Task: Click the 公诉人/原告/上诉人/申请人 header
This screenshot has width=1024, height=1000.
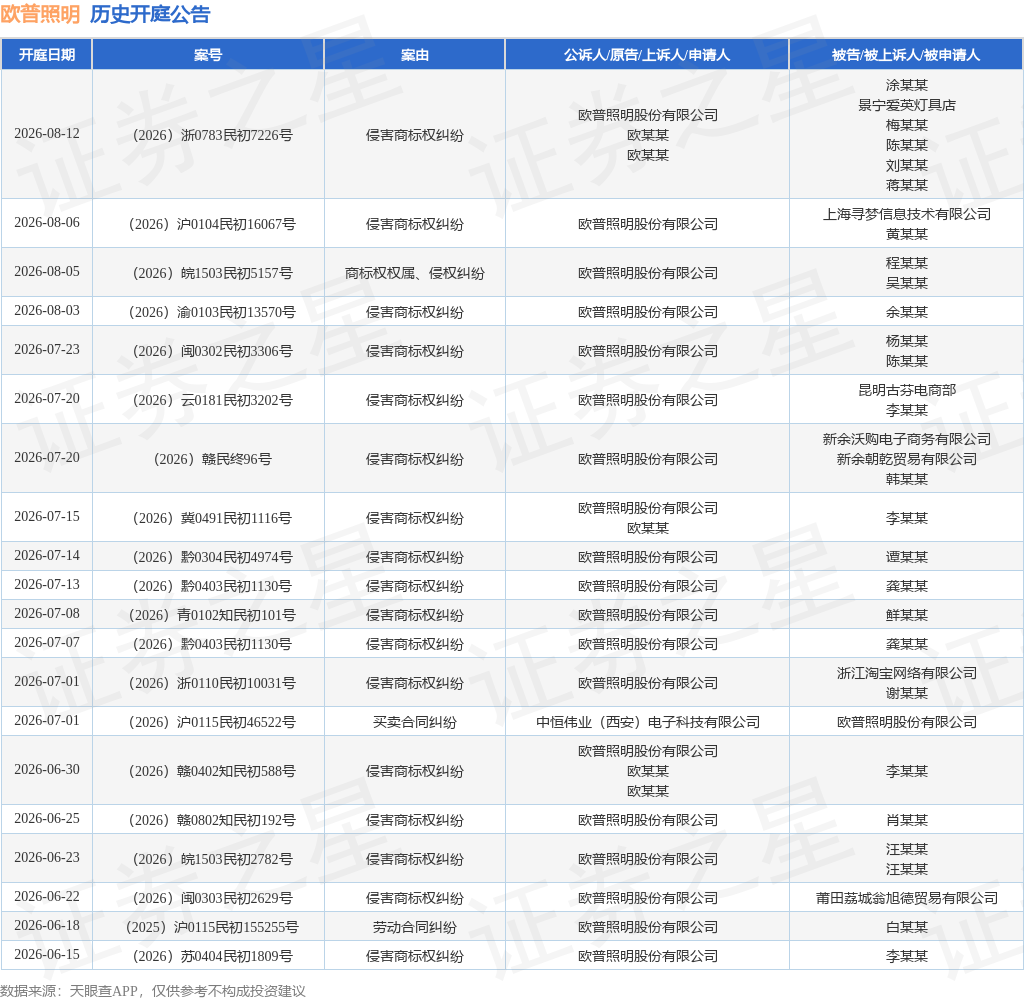Action: click(647, 55)
